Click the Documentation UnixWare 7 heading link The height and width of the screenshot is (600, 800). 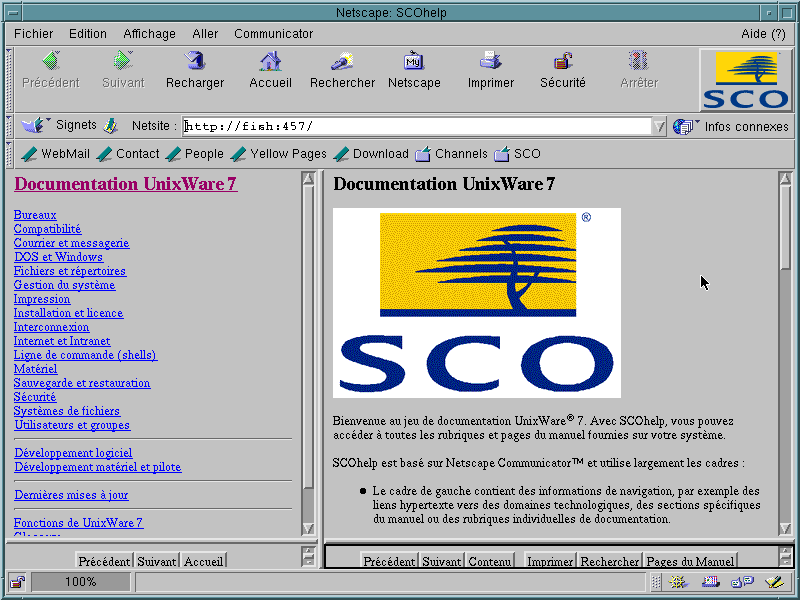pyautogui.click(x=126, y=184)
